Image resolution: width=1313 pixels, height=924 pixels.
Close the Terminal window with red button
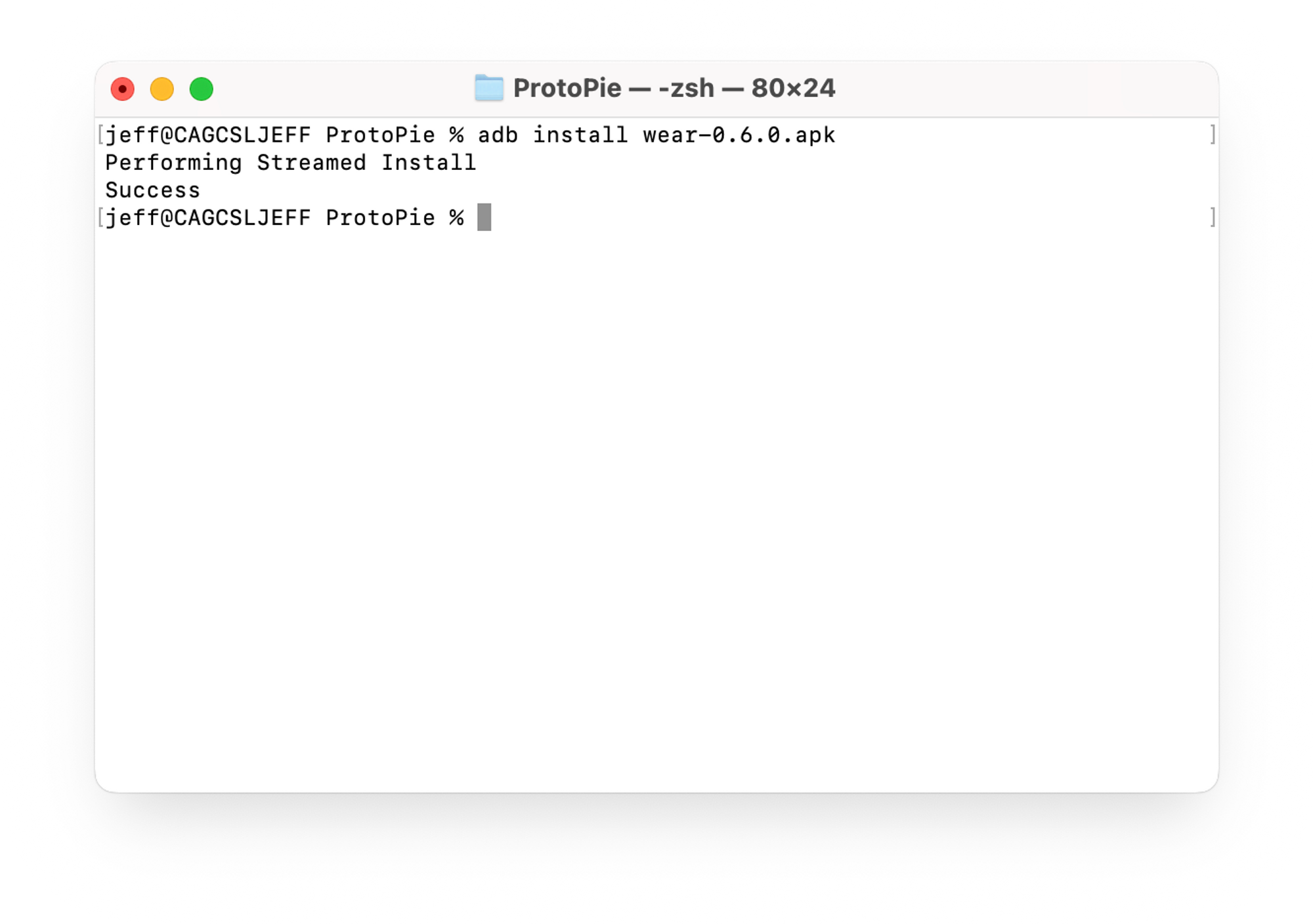(x=123, y=89)
